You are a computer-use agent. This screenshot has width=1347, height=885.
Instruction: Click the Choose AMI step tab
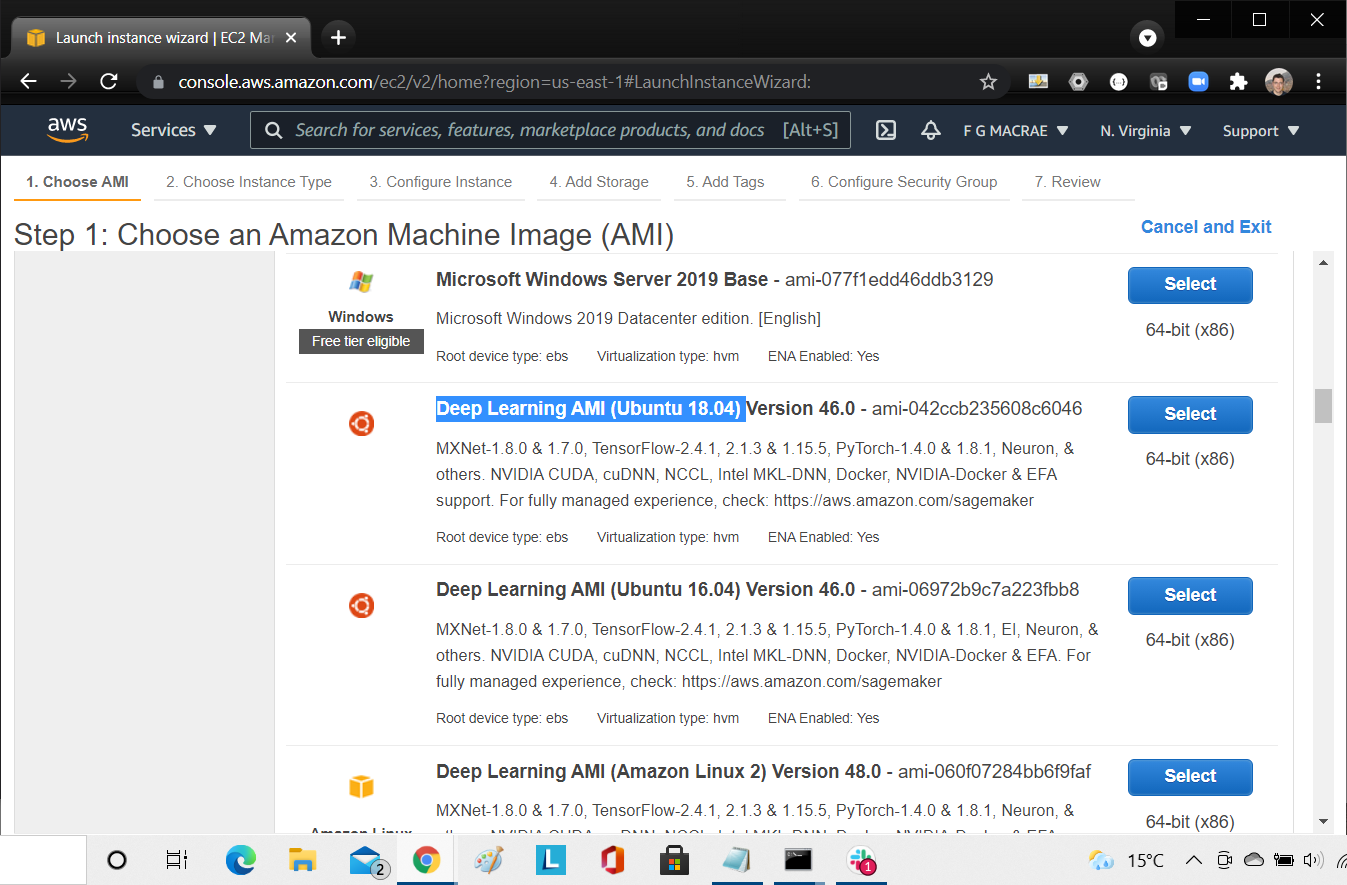(77, 182)
